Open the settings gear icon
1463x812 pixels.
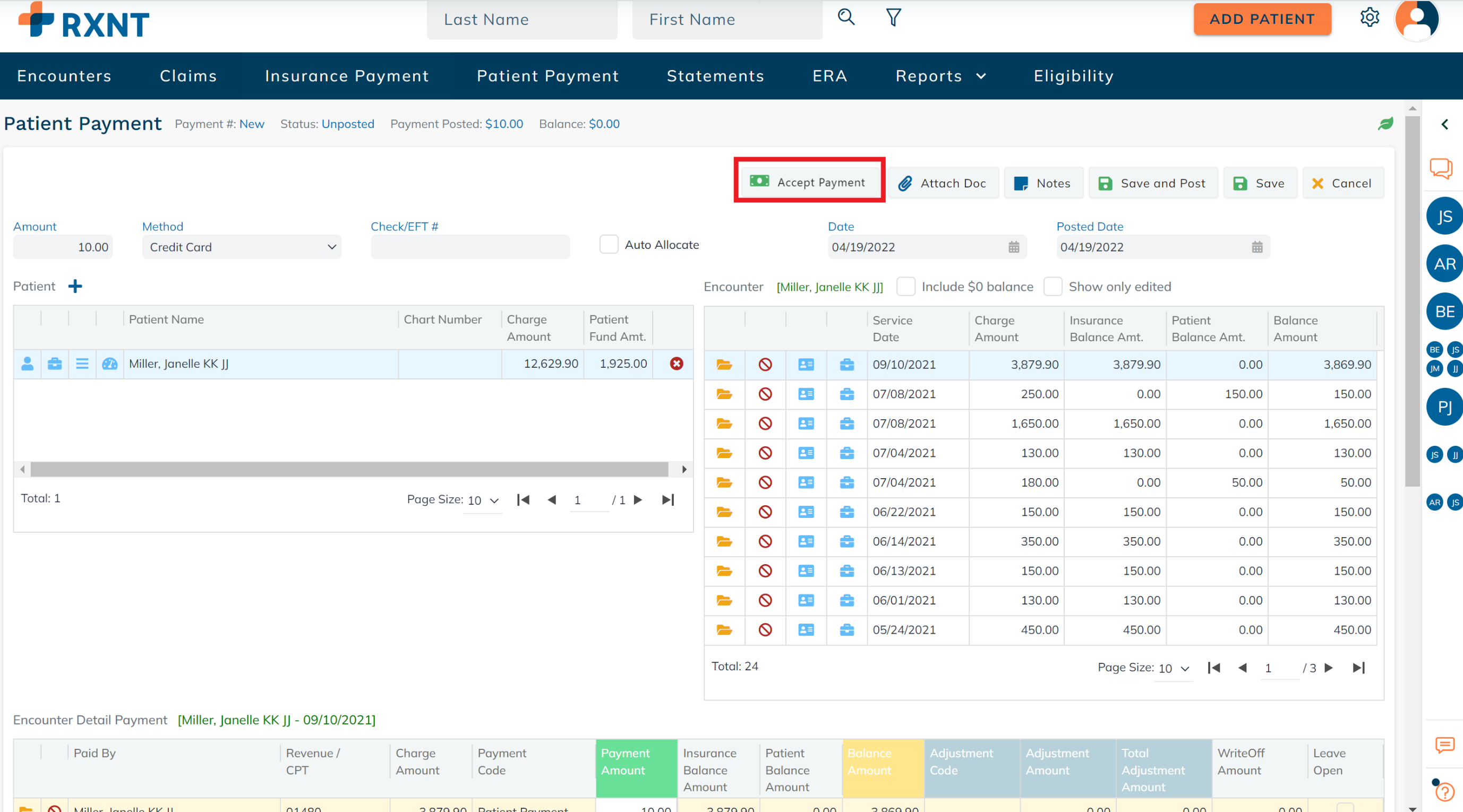point(1370,18)
